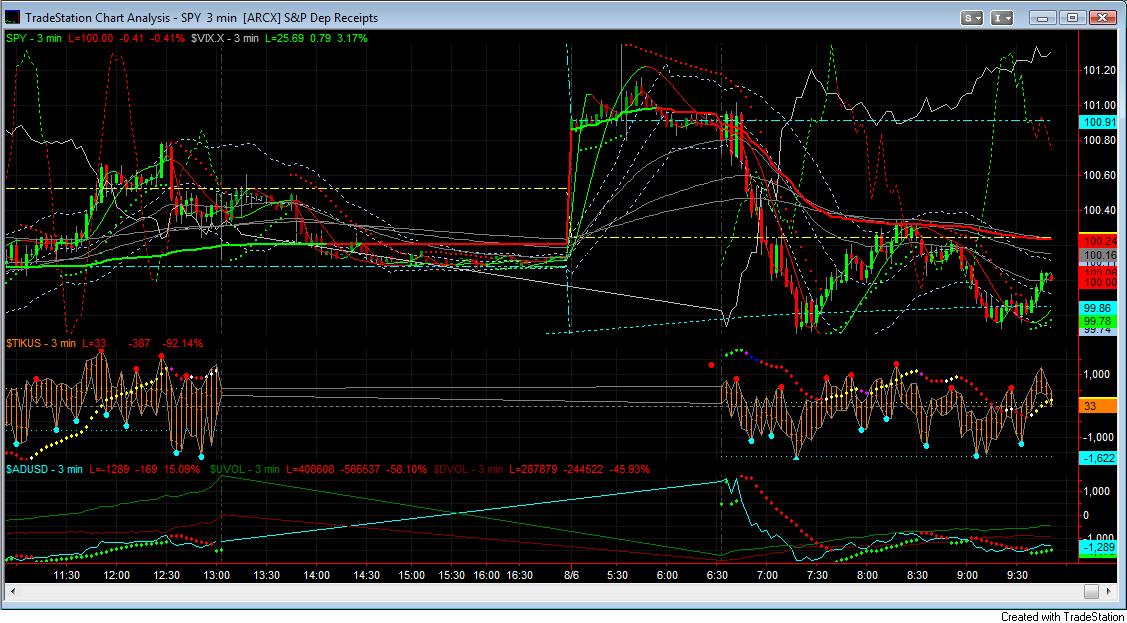1127x623 pixels.
Task: Click the 8:00 time axis label
Action: coord(868,575)
